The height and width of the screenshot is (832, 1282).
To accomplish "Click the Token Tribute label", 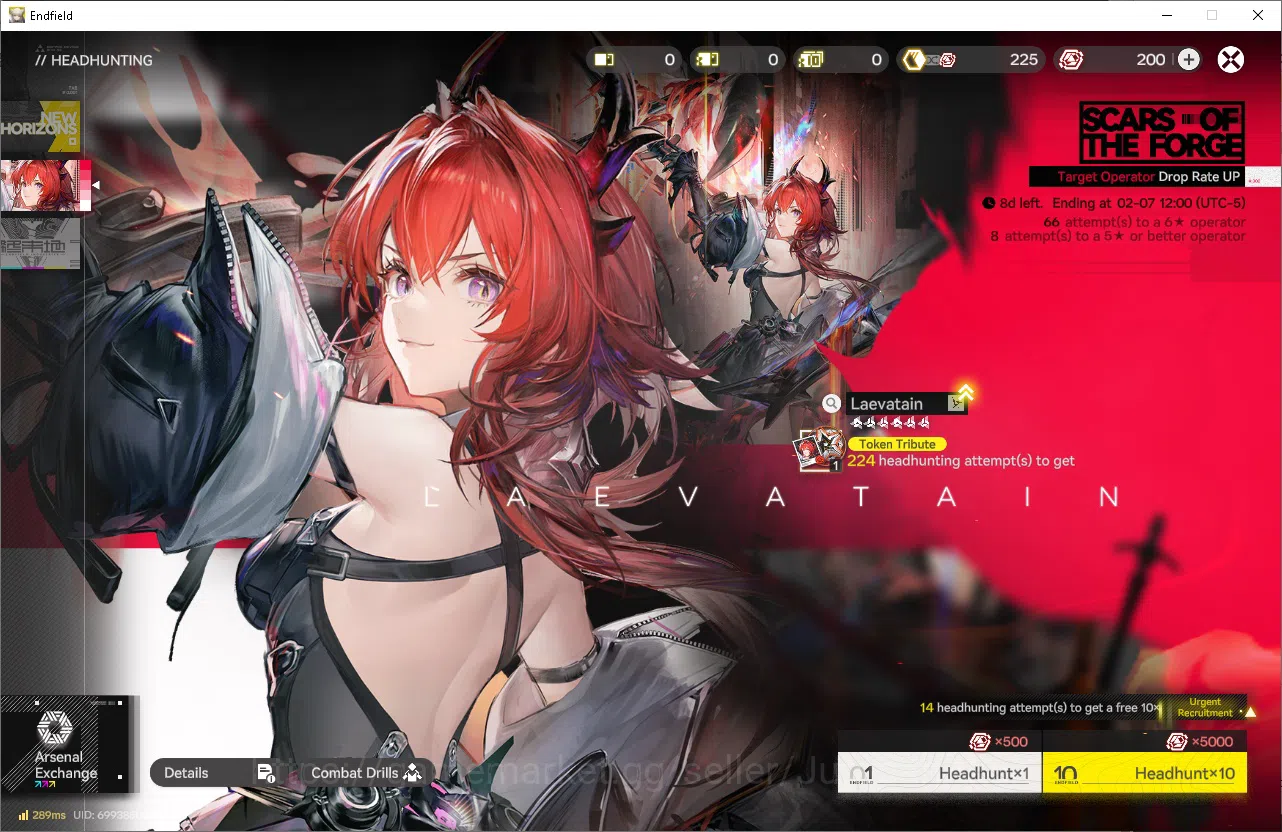I will [x=897, y=444].
